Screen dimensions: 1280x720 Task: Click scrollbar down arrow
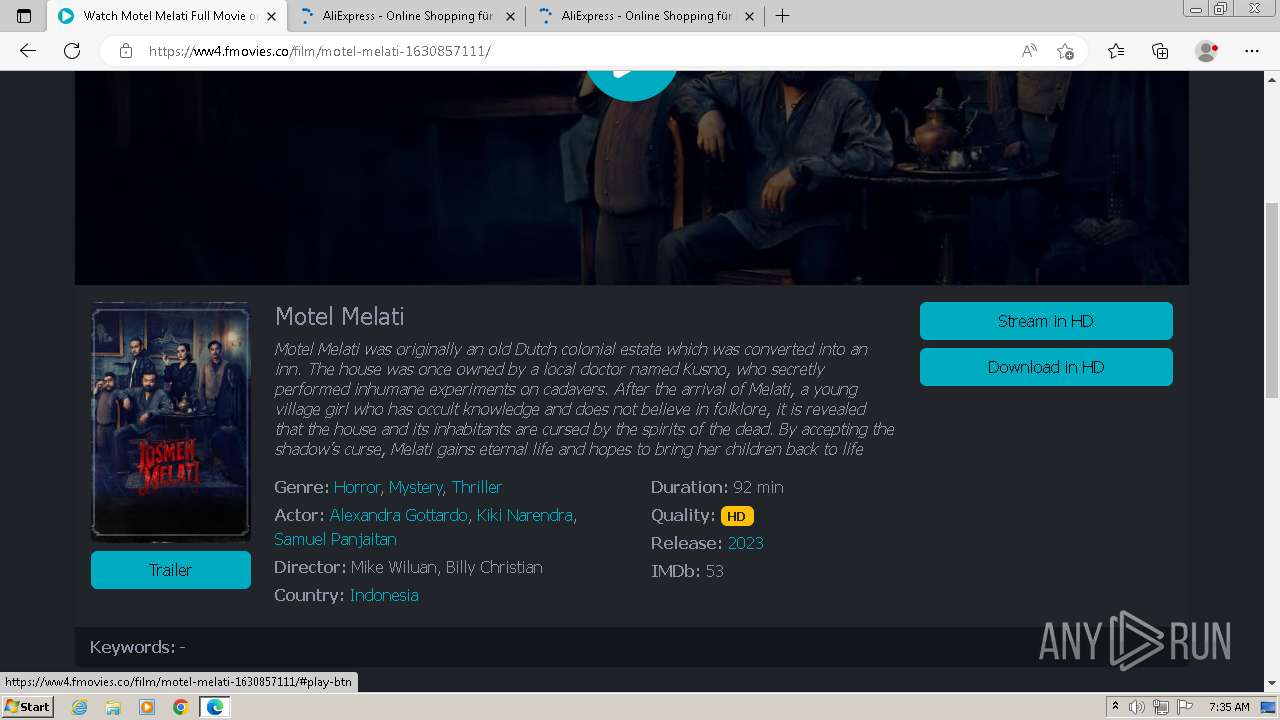click(1272, 683)
